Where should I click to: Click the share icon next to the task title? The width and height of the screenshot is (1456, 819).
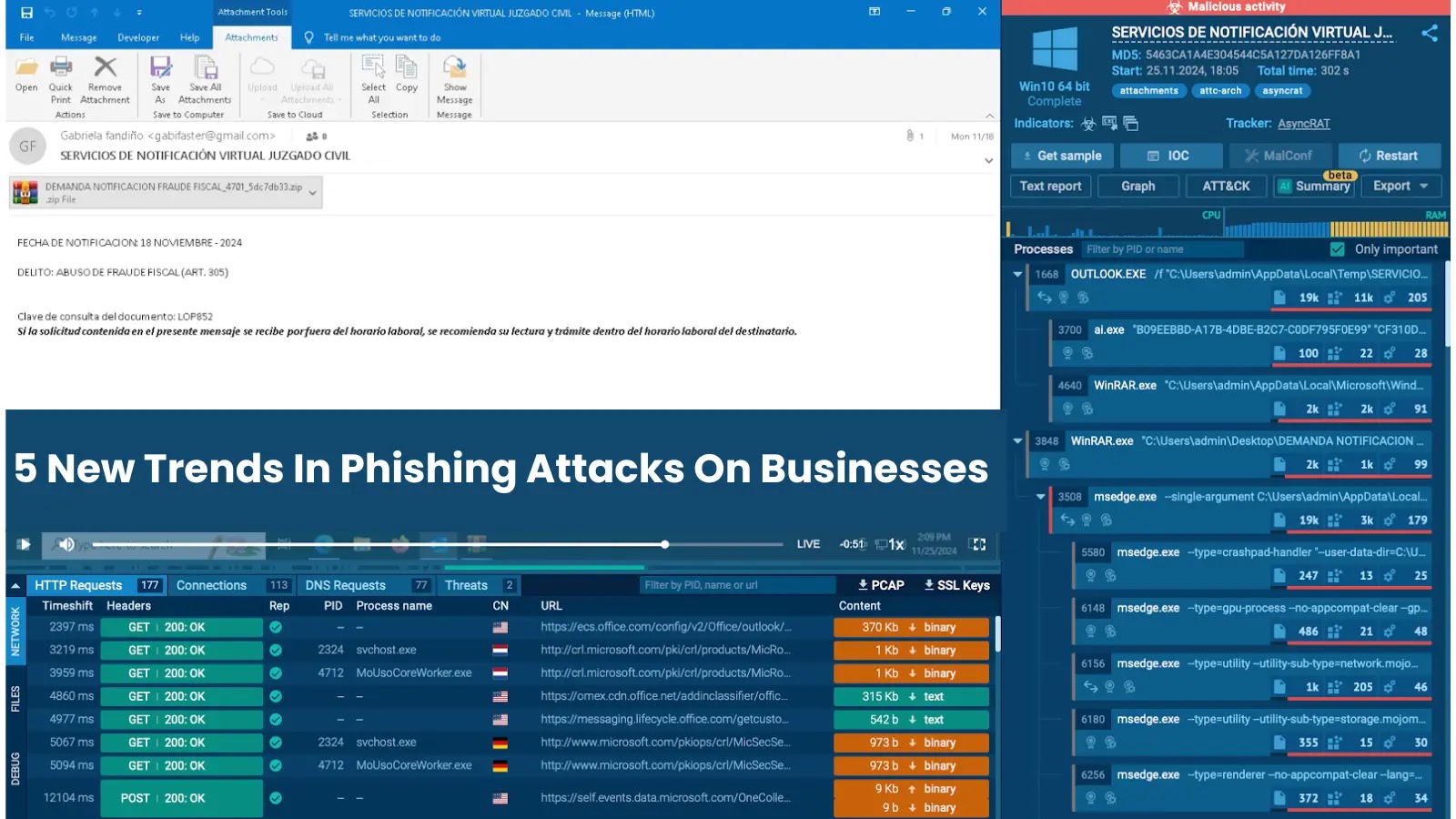(x=1430, y=32)
